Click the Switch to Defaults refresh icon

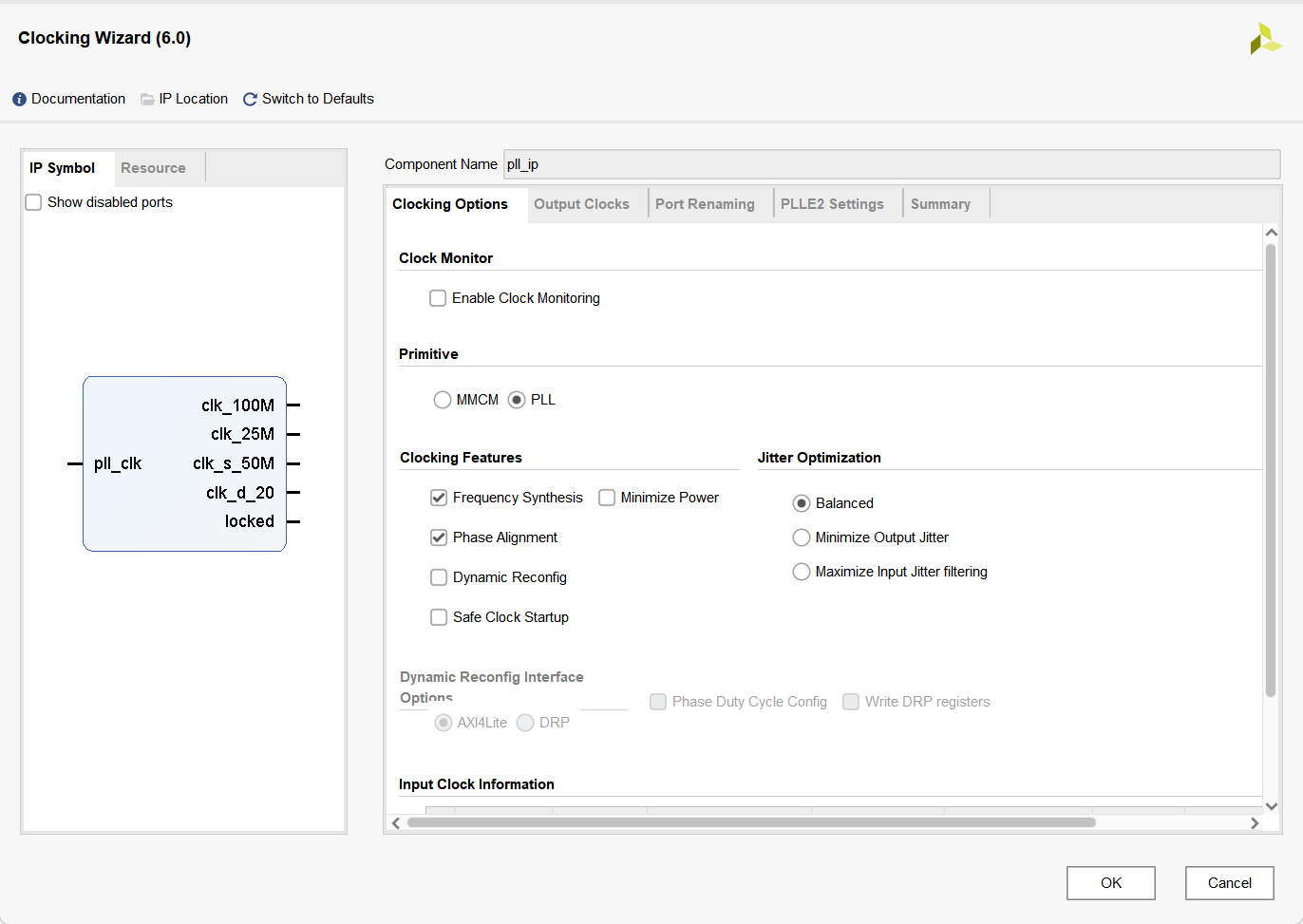tap(250, 100)
